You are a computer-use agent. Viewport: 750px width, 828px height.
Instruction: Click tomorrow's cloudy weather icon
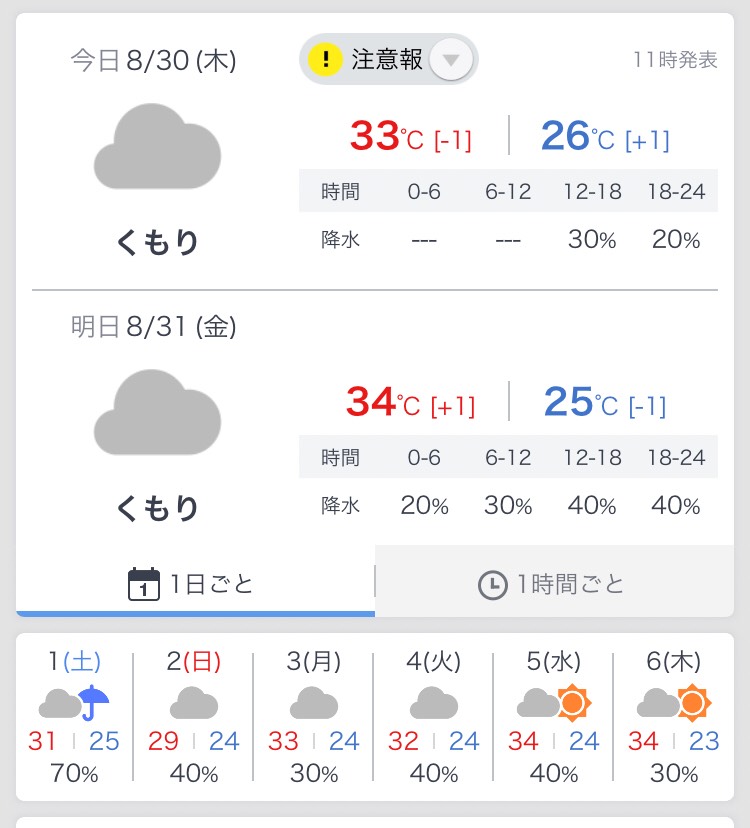pos(157,413)
